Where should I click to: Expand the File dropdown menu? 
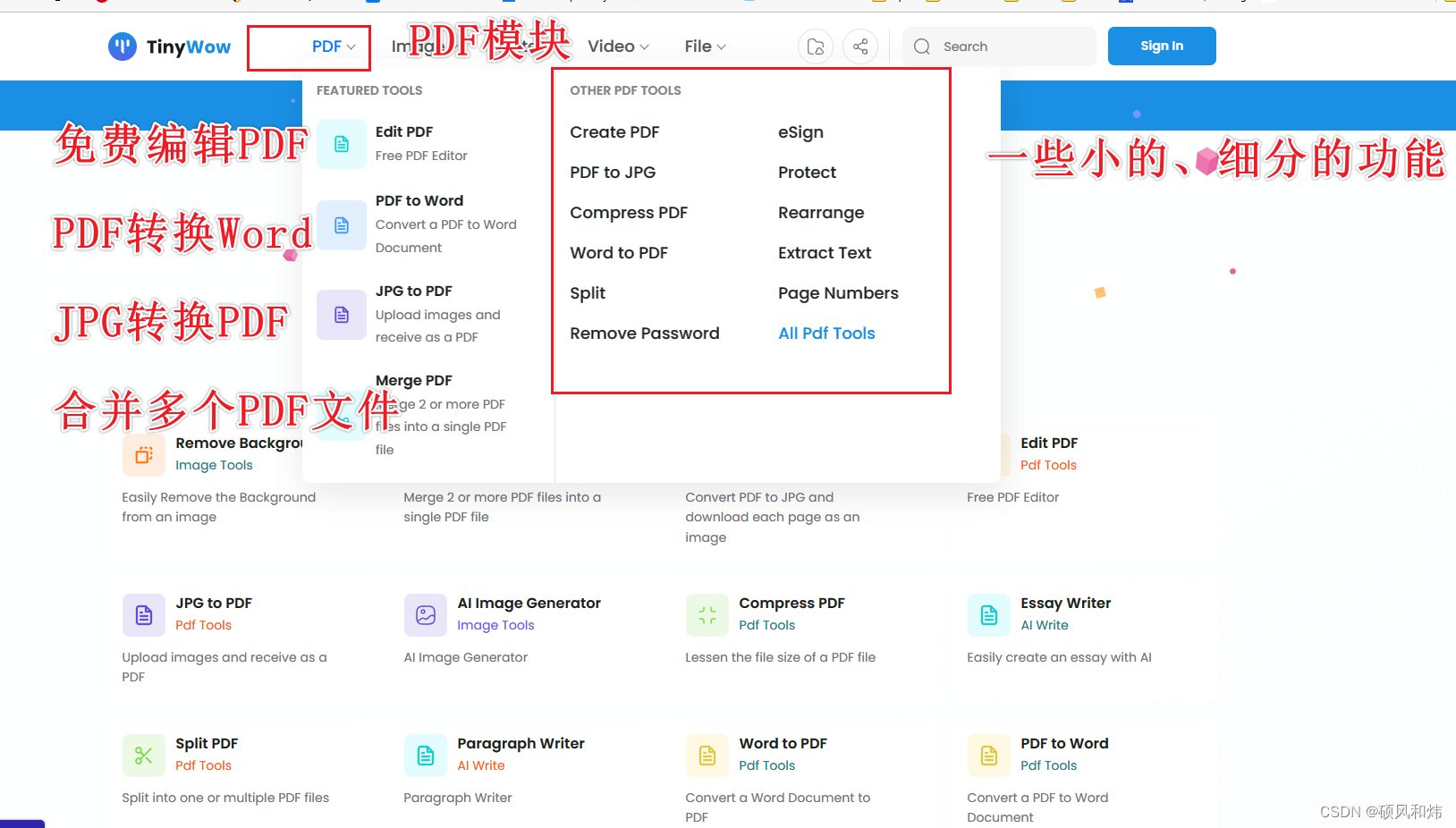[706, 46]
